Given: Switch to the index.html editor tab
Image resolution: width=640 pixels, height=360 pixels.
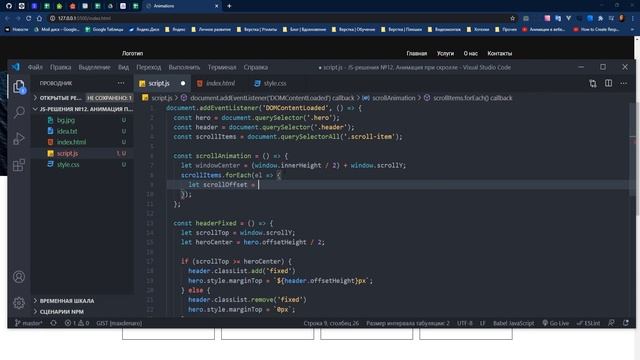Looking at the screenshot, I should (220, 83).
